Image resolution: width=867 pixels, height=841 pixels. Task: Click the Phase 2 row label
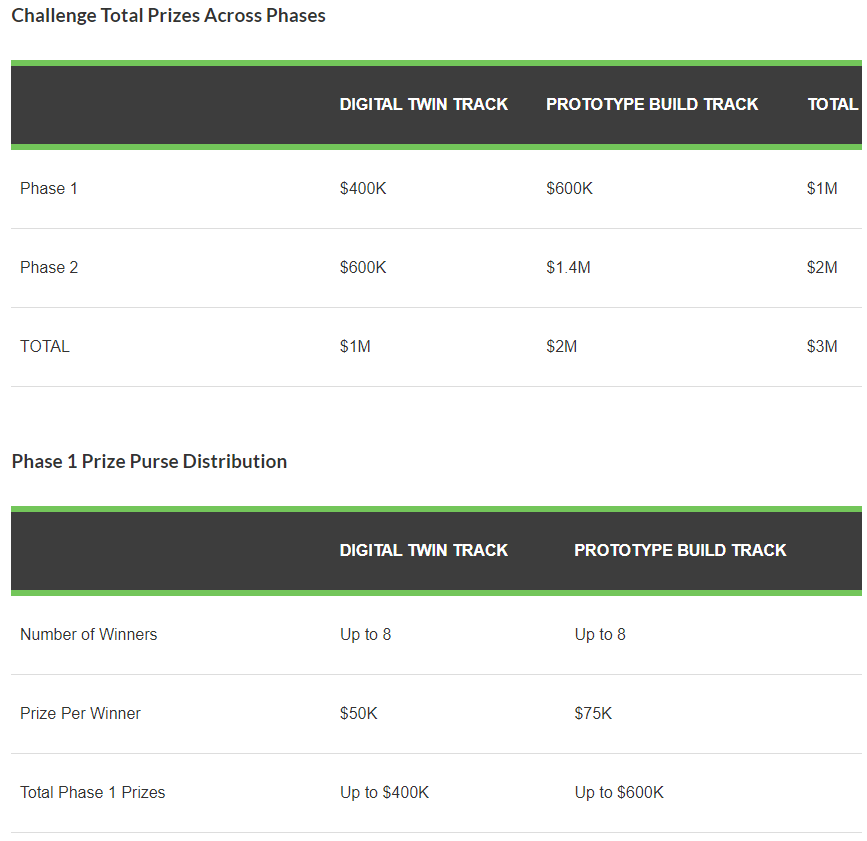[x=49, y=268]
